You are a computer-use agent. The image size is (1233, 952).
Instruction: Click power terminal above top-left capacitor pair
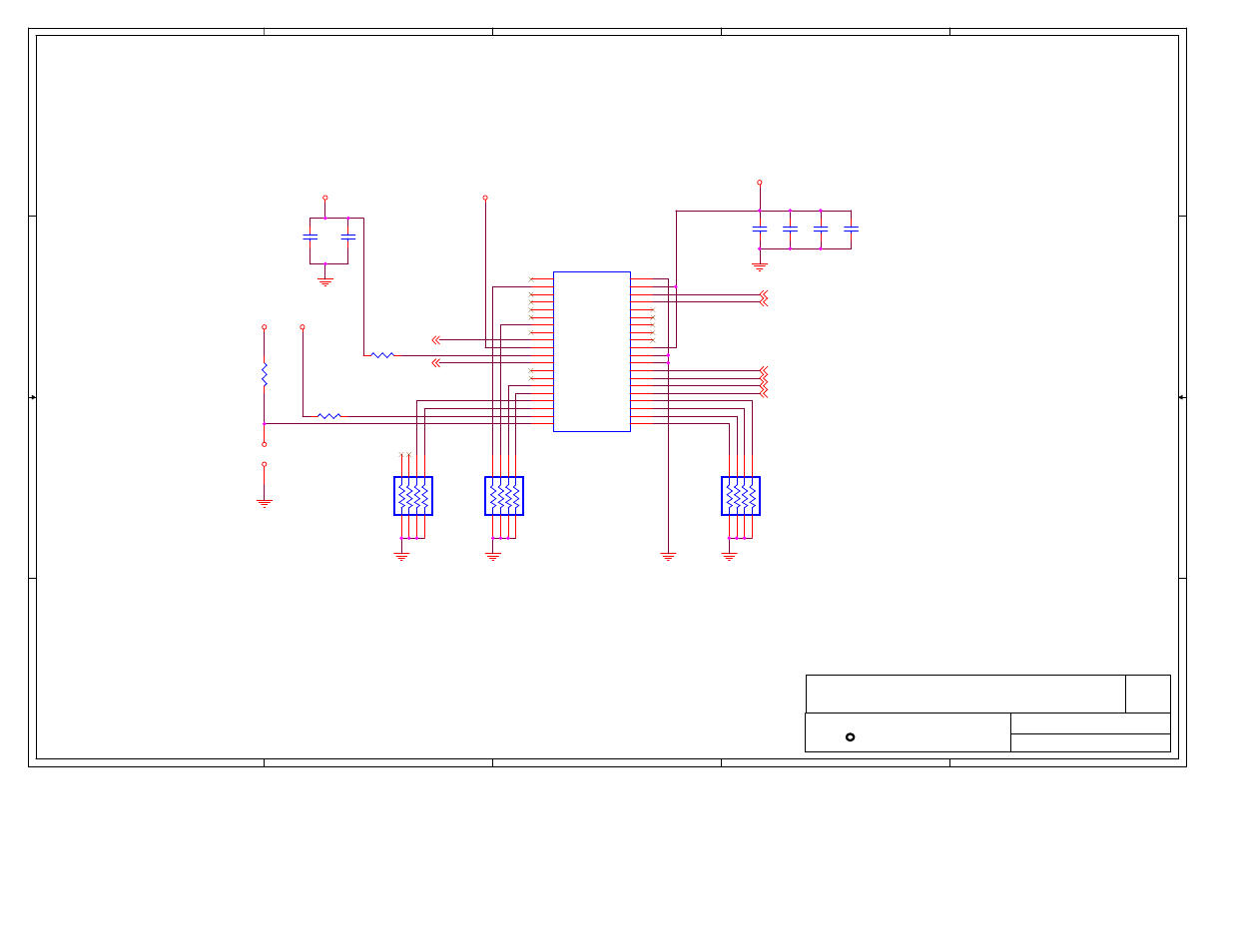coord(324,198)
